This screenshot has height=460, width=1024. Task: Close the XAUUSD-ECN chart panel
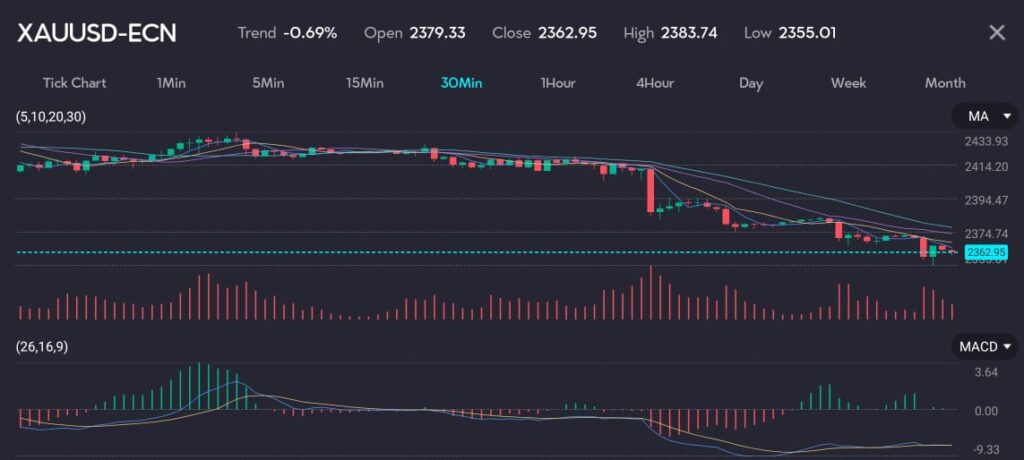pos(996,33)
